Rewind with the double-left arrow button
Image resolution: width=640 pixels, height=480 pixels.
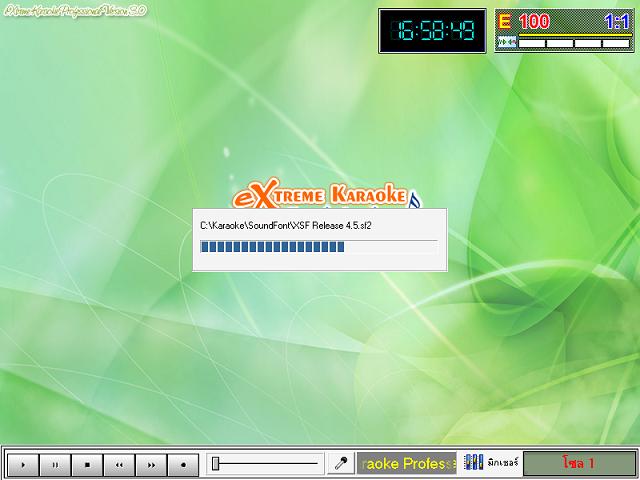[119, 464]
